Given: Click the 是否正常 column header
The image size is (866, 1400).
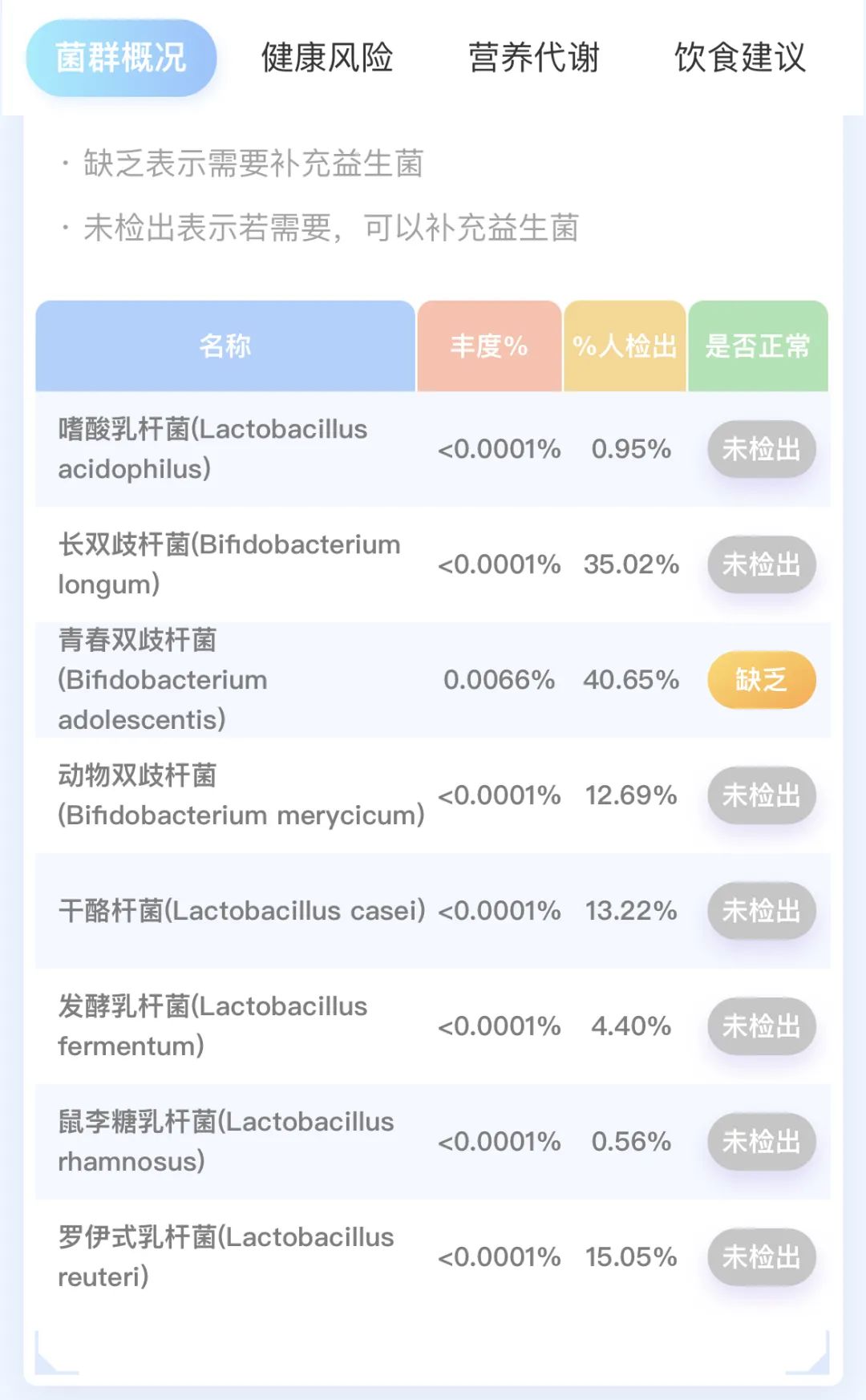Looking at the screenshot, I should pyautogui.click(x=758, y=346).
